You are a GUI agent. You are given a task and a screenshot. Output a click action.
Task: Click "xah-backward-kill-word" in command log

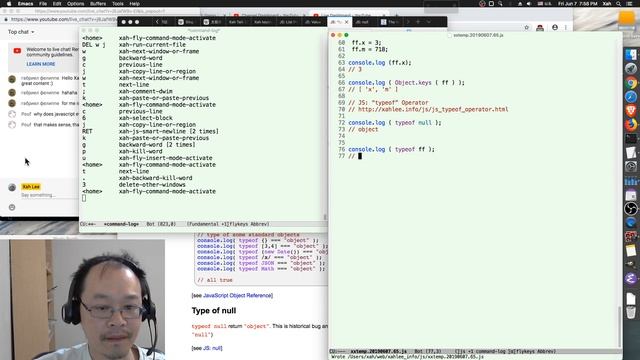[156, 178]
